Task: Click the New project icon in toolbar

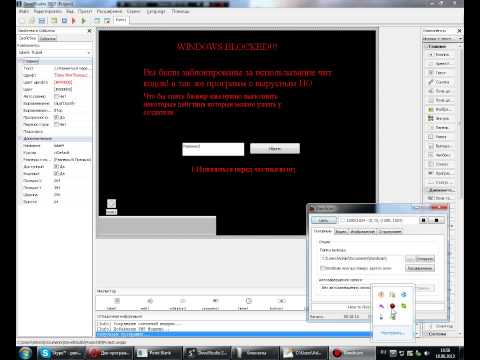Action: click(x=22, y=21)
